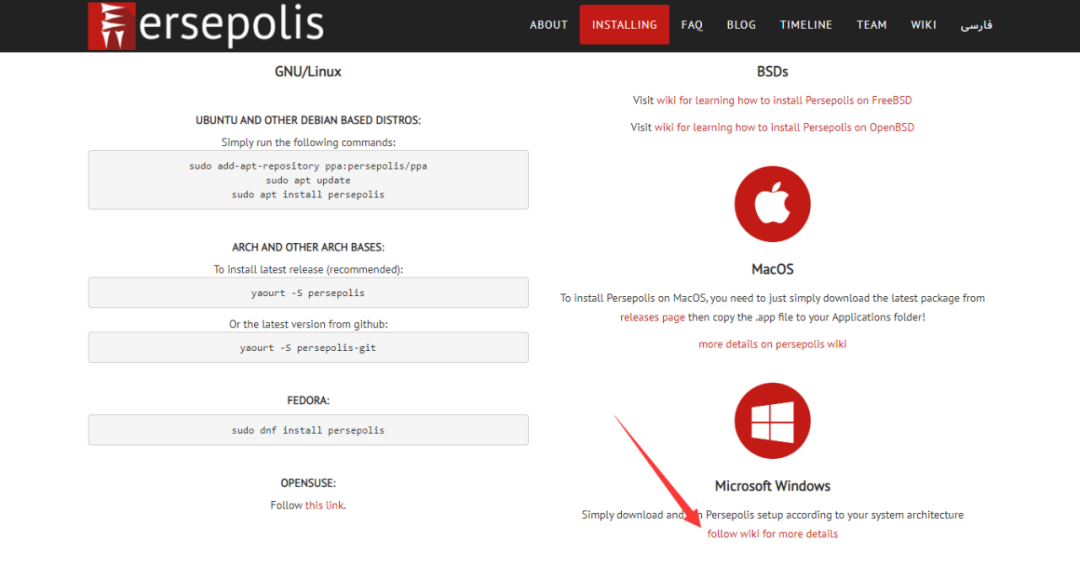
Task: Follow wiki for more details link
Action: coord(772,534)
